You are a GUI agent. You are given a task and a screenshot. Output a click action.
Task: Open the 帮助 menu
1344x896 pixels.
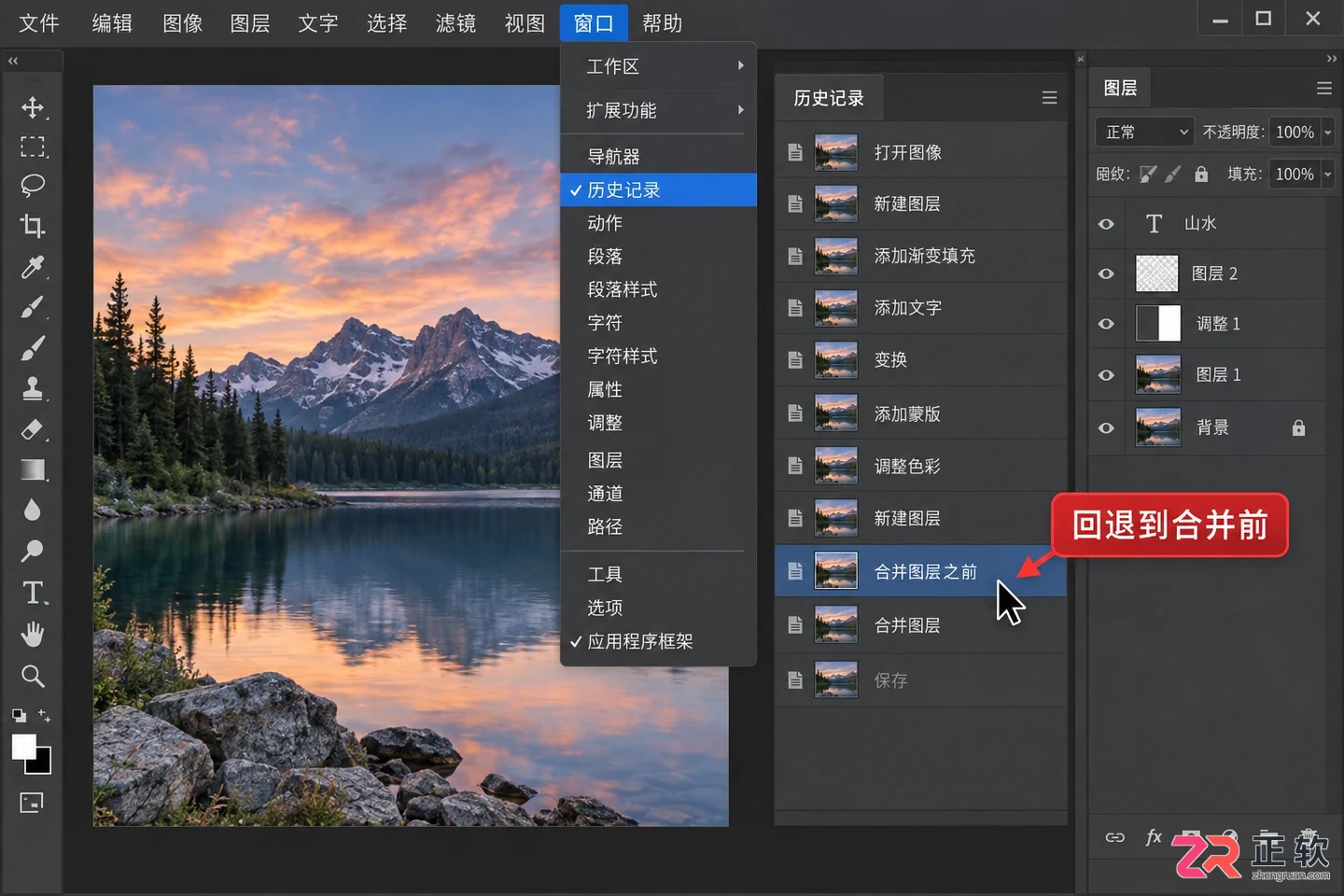pyautogui.click(x=663, y=23)
